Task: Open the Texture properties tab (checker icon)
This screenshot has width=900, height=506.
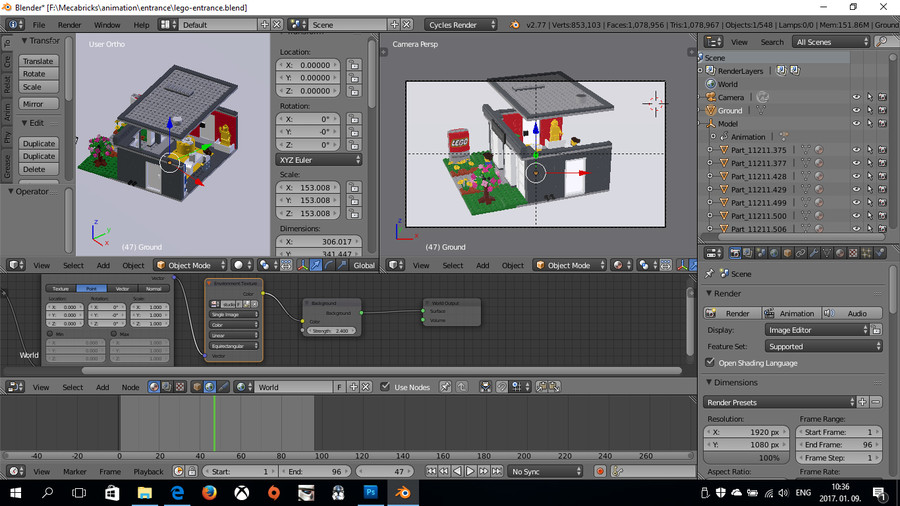Action: 854,253
